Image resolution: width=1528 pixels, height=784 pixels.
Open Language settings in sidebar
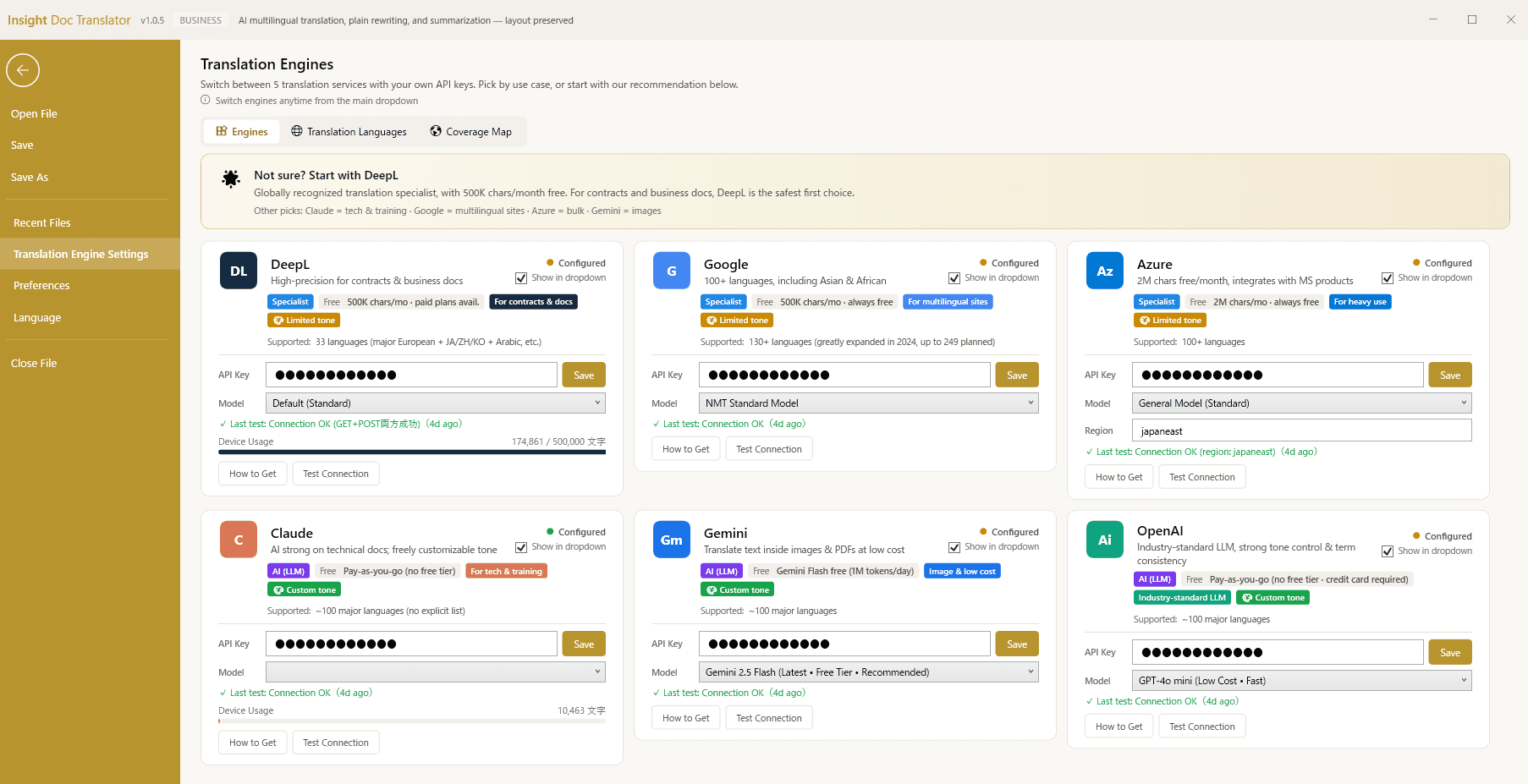click(90, 317)
